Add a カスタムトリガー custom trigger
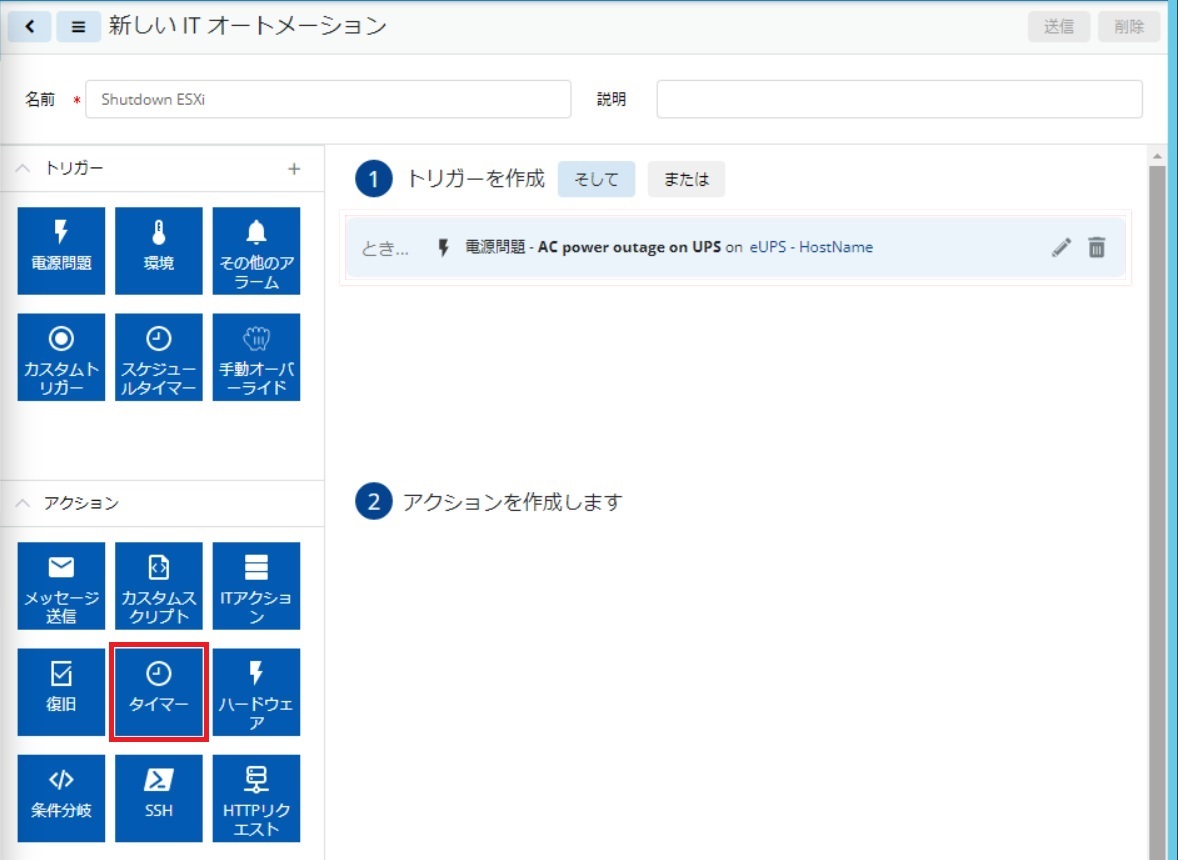 61,357
